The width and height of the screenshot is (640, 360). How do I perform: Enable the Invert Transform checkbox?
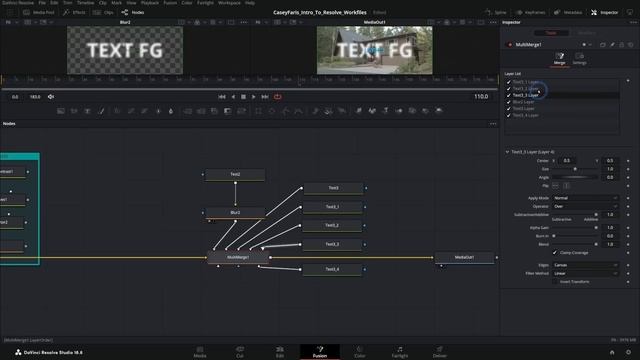pos(555,282)
